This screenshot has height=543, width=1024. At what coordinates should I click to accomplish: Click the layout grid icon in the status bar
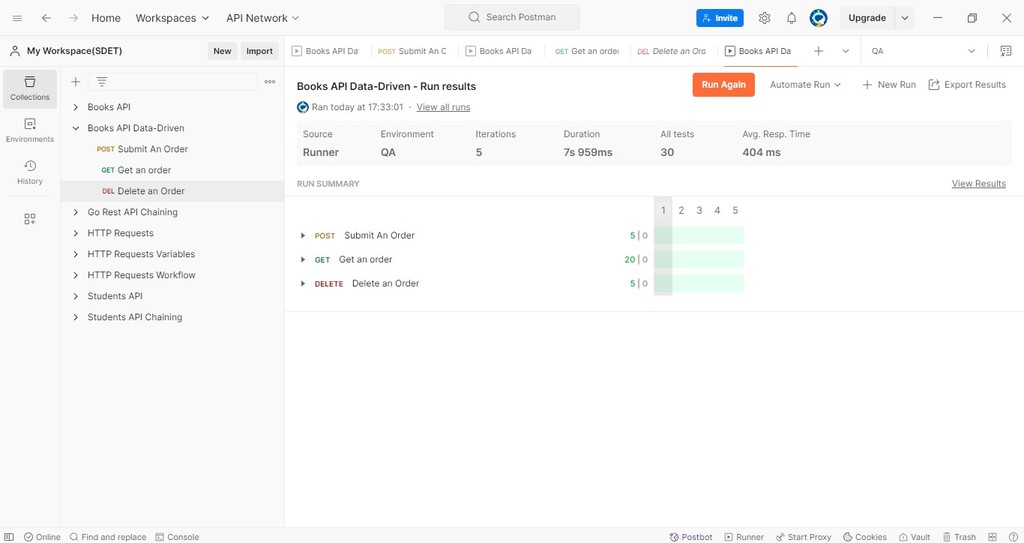(x=993, y=537)
